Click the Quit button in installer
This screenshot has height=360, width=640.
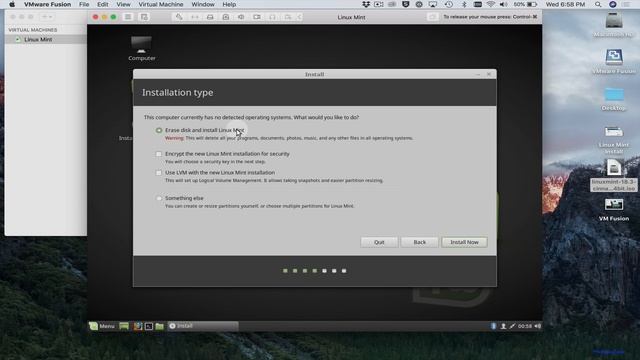(379, 242)
